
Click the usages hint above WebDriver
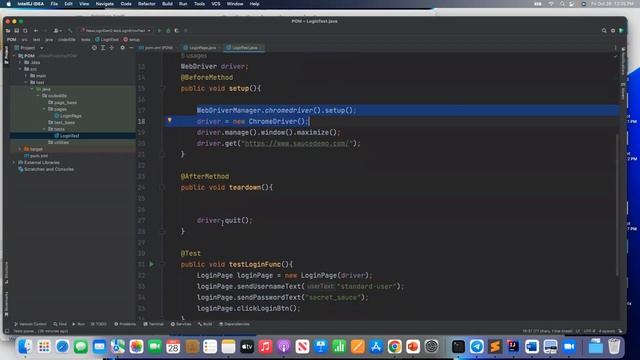pos(194,56)
